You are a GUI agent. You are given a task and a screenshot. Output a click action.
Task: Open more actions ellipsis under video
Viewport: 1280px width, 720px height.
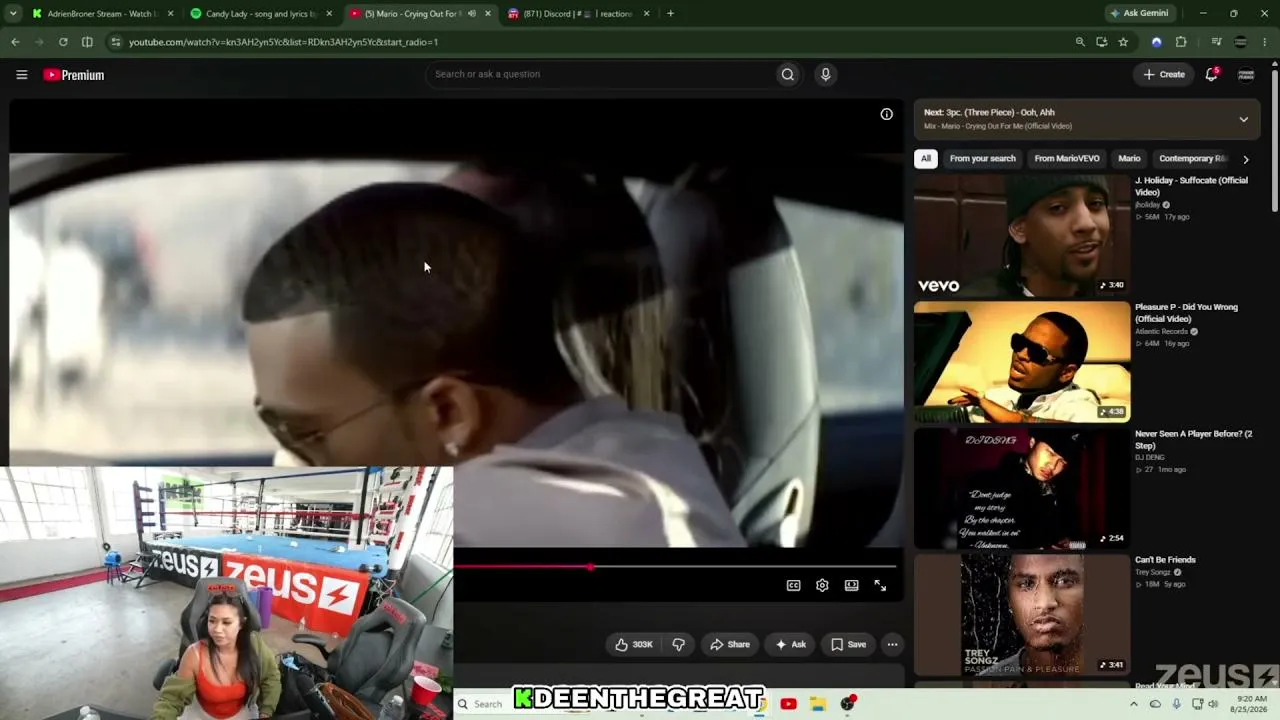click(x=892, y=644)
